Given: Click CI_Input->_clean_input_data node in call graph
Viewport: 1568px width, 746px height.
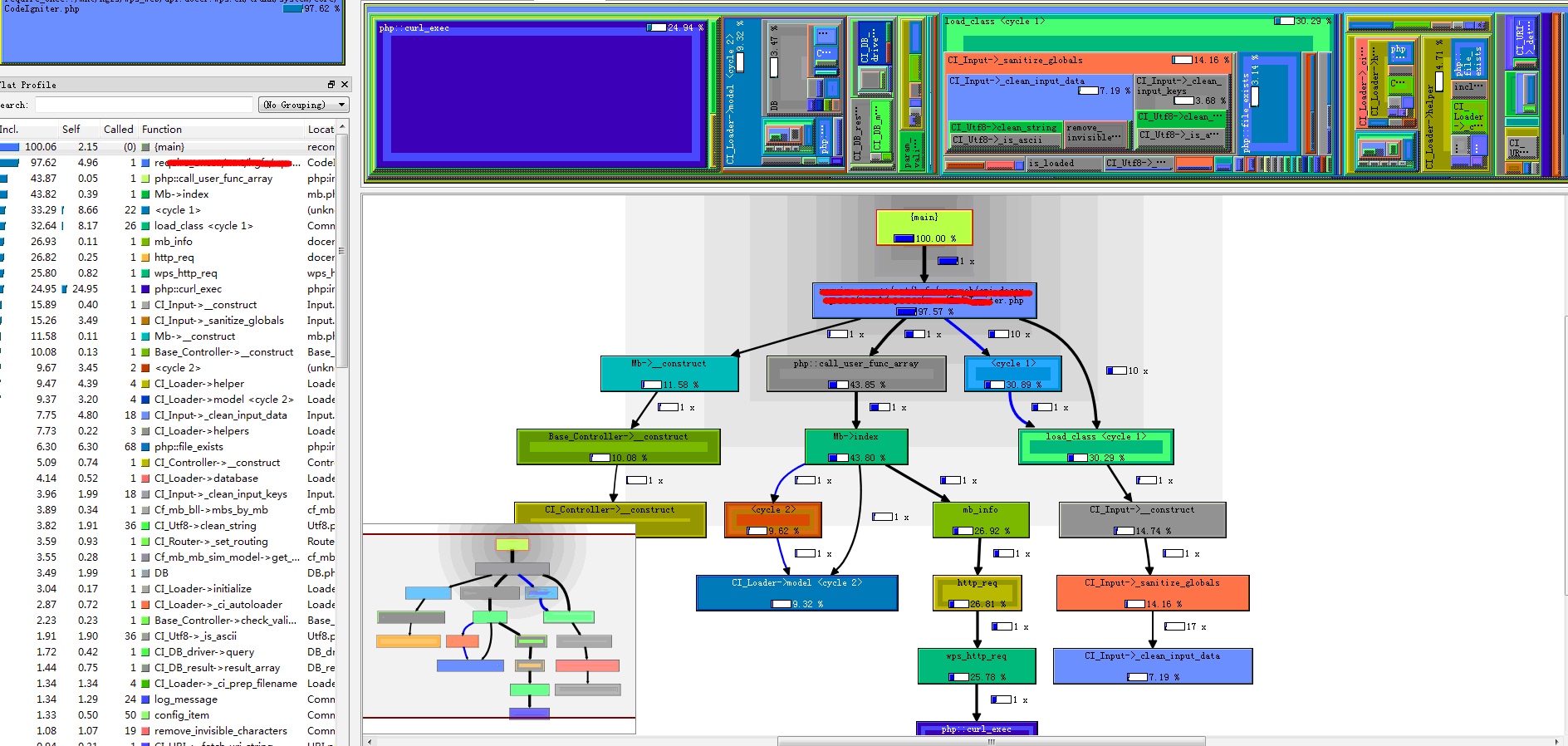Looking at the screenshot, I should coord(1153,666).
